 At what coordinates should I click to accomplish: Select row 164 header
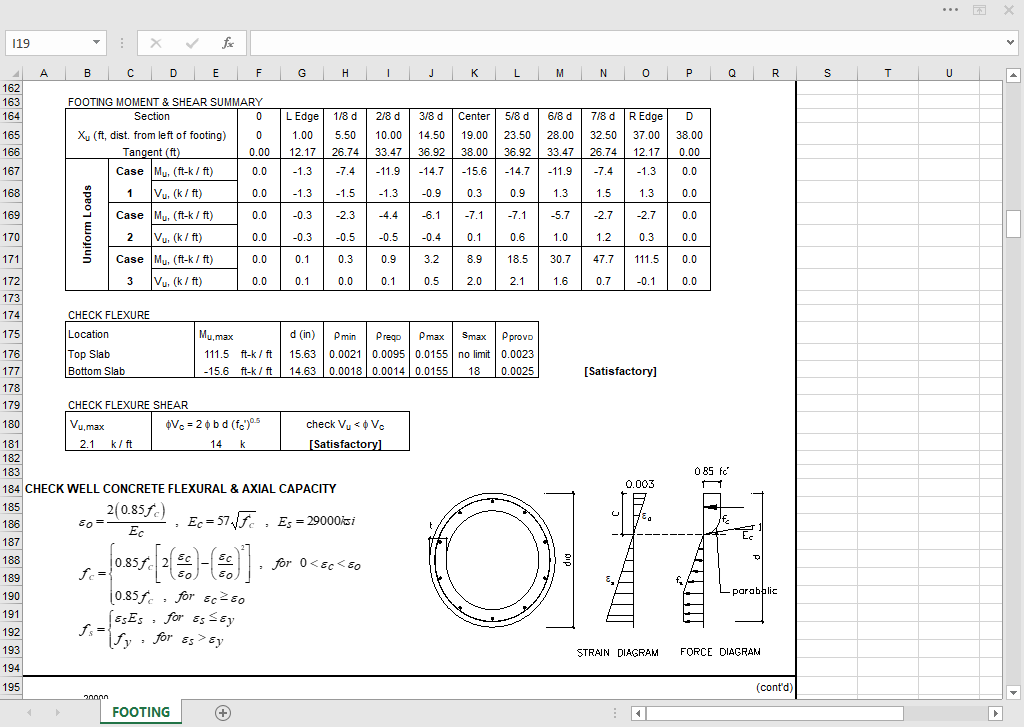coord(11,116)
